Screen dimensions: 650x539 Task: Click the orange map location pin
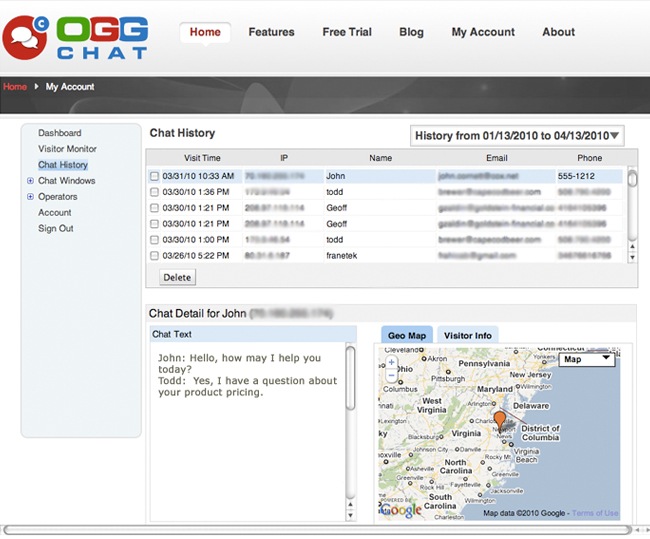[x=500, y=417]
